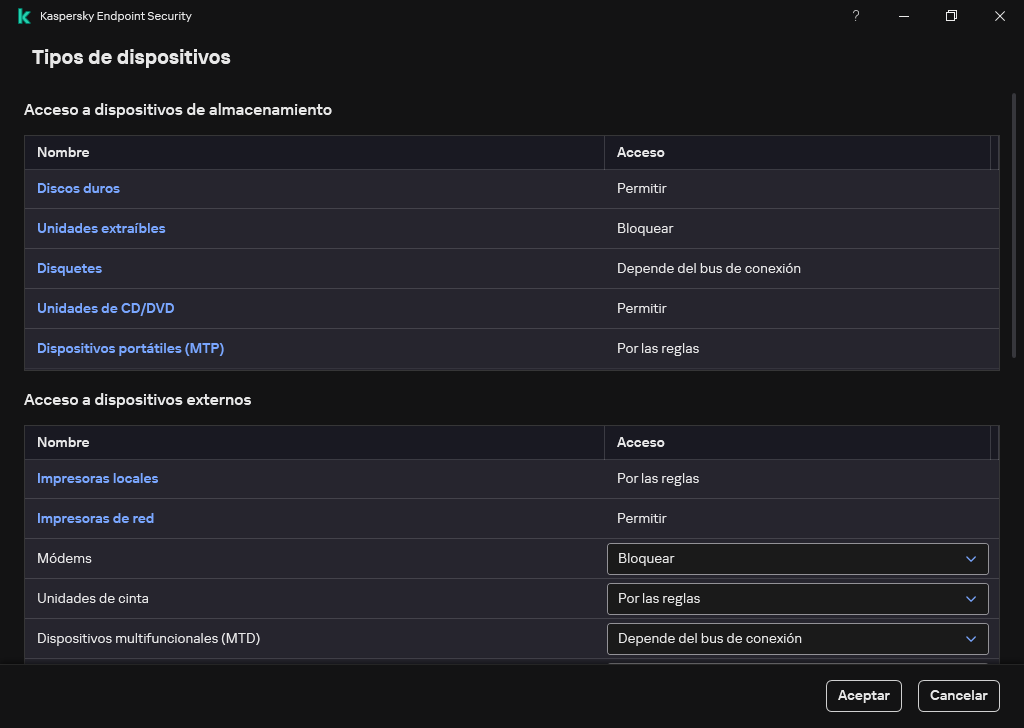This screenshot has height=728, width=1024.
Task: Confirm changes with the Aceptar button
Action: [x=863, y=695]
